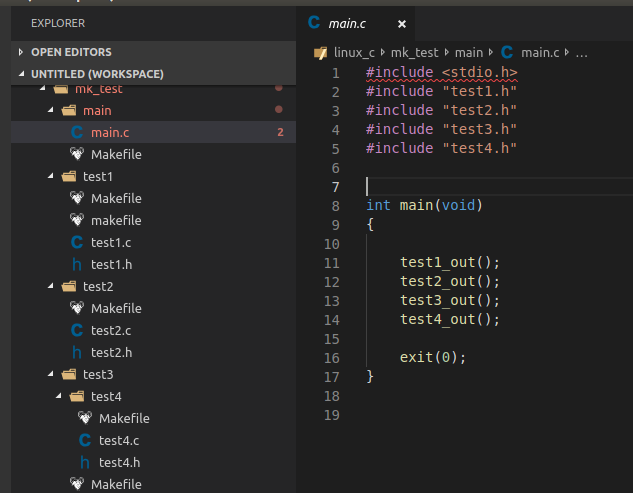Open test2.h header file
The image size is (633, 493).
(153, 352)
